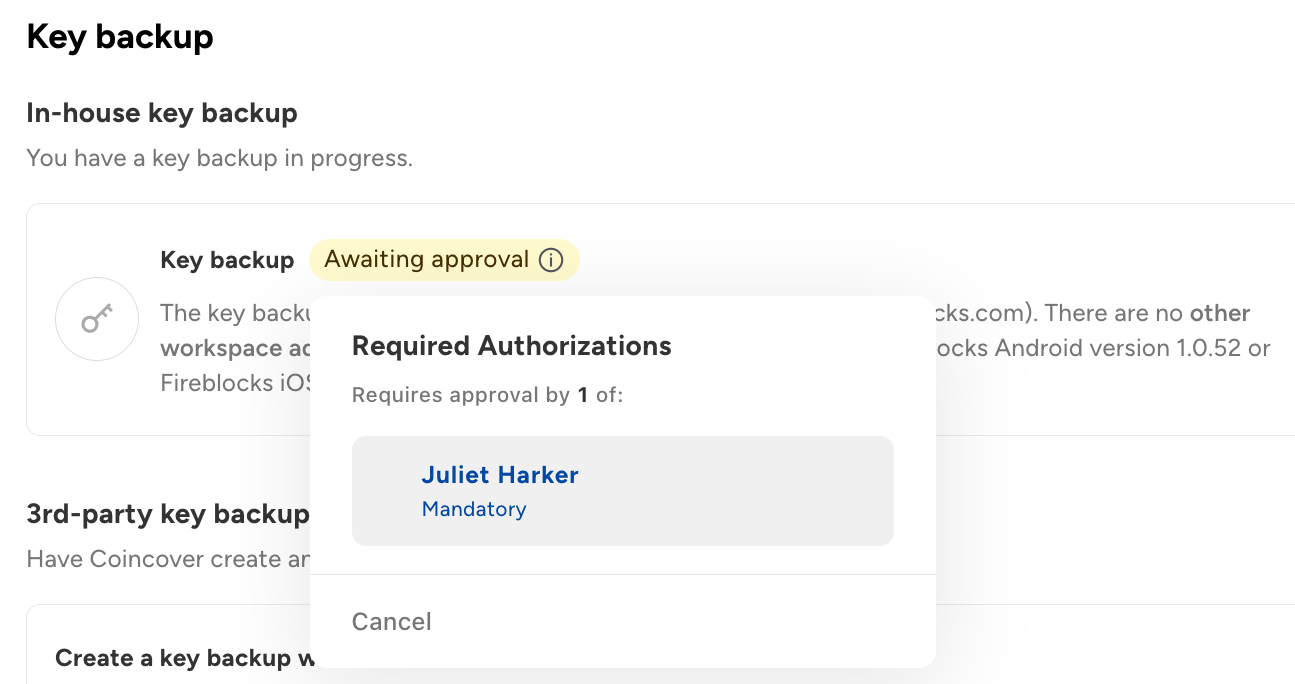Click the In-house key backup heading
1295x684 pixels.
coord(162,113)
